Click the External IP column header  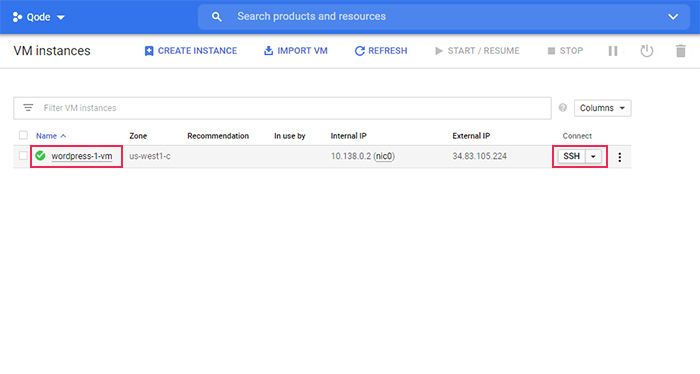(471, 136)
